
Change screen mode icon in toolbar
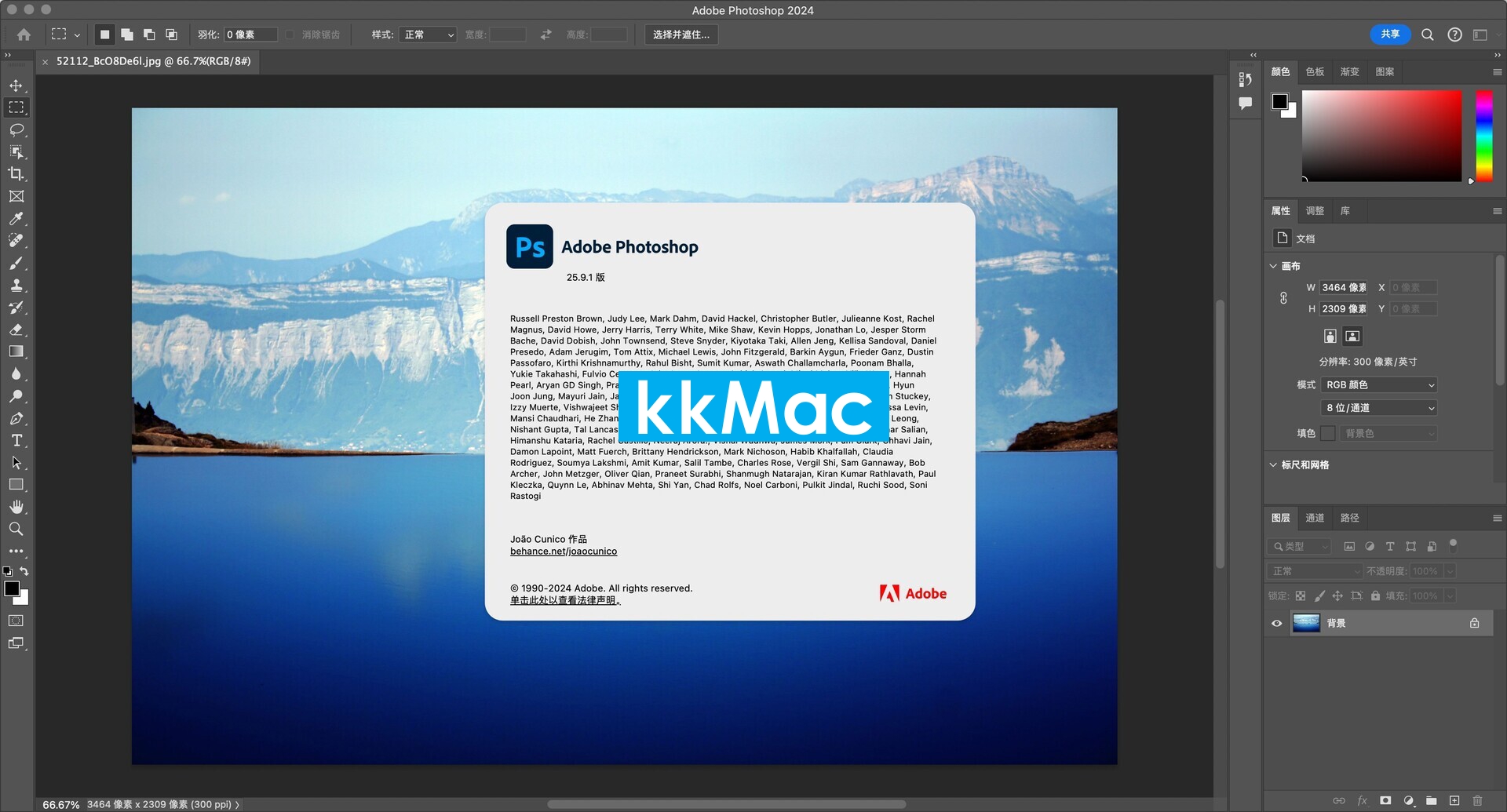click(x=16, y=643)
